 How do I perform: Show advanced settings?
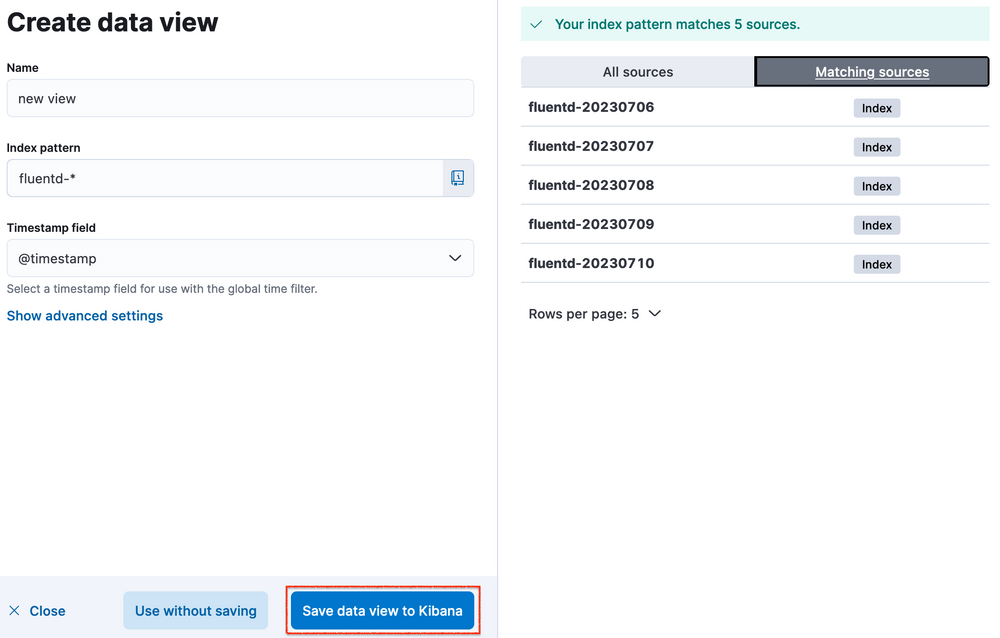[x=85, y=315]
